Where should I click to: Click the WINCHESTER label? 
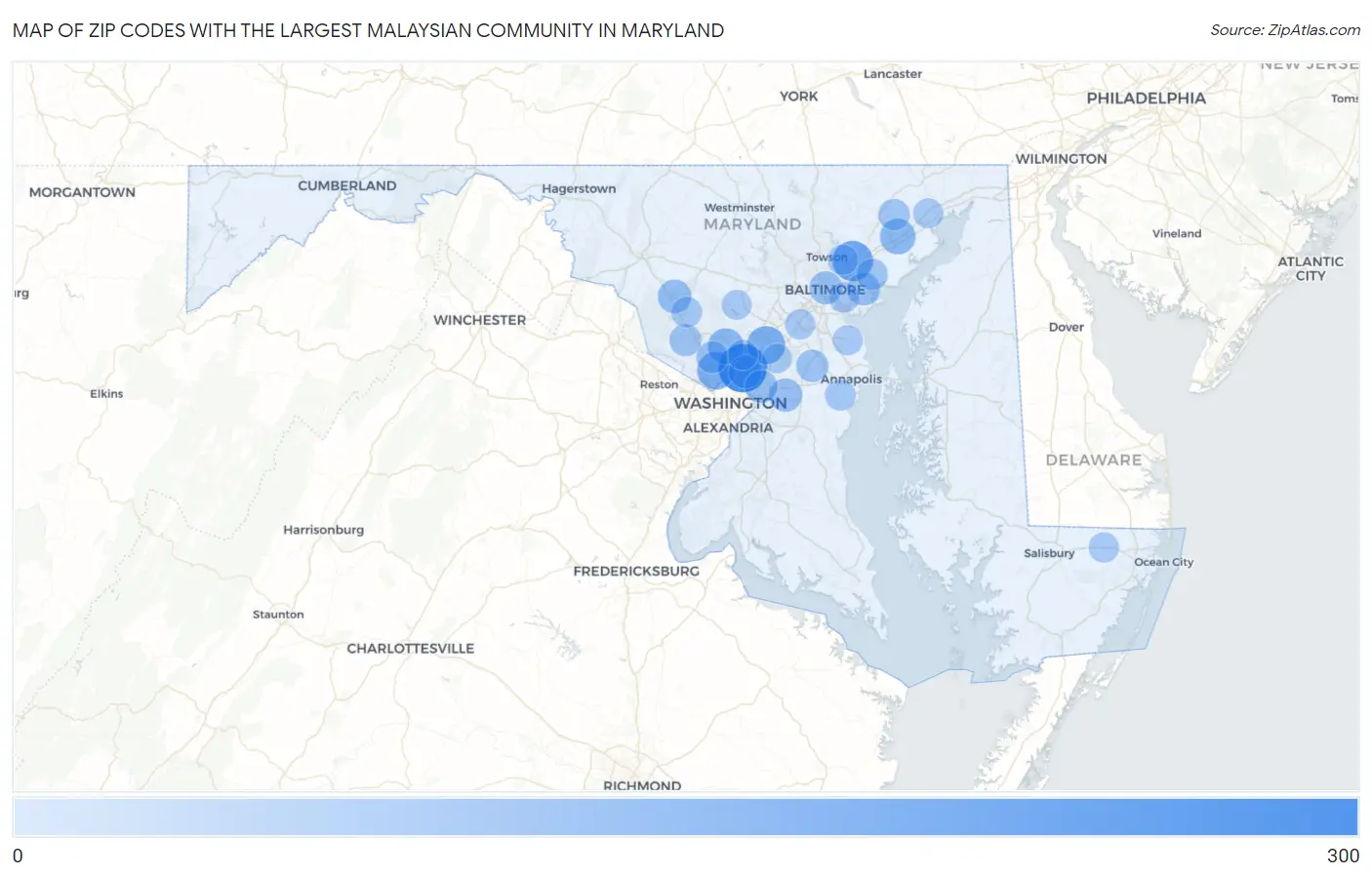[479, 320]
